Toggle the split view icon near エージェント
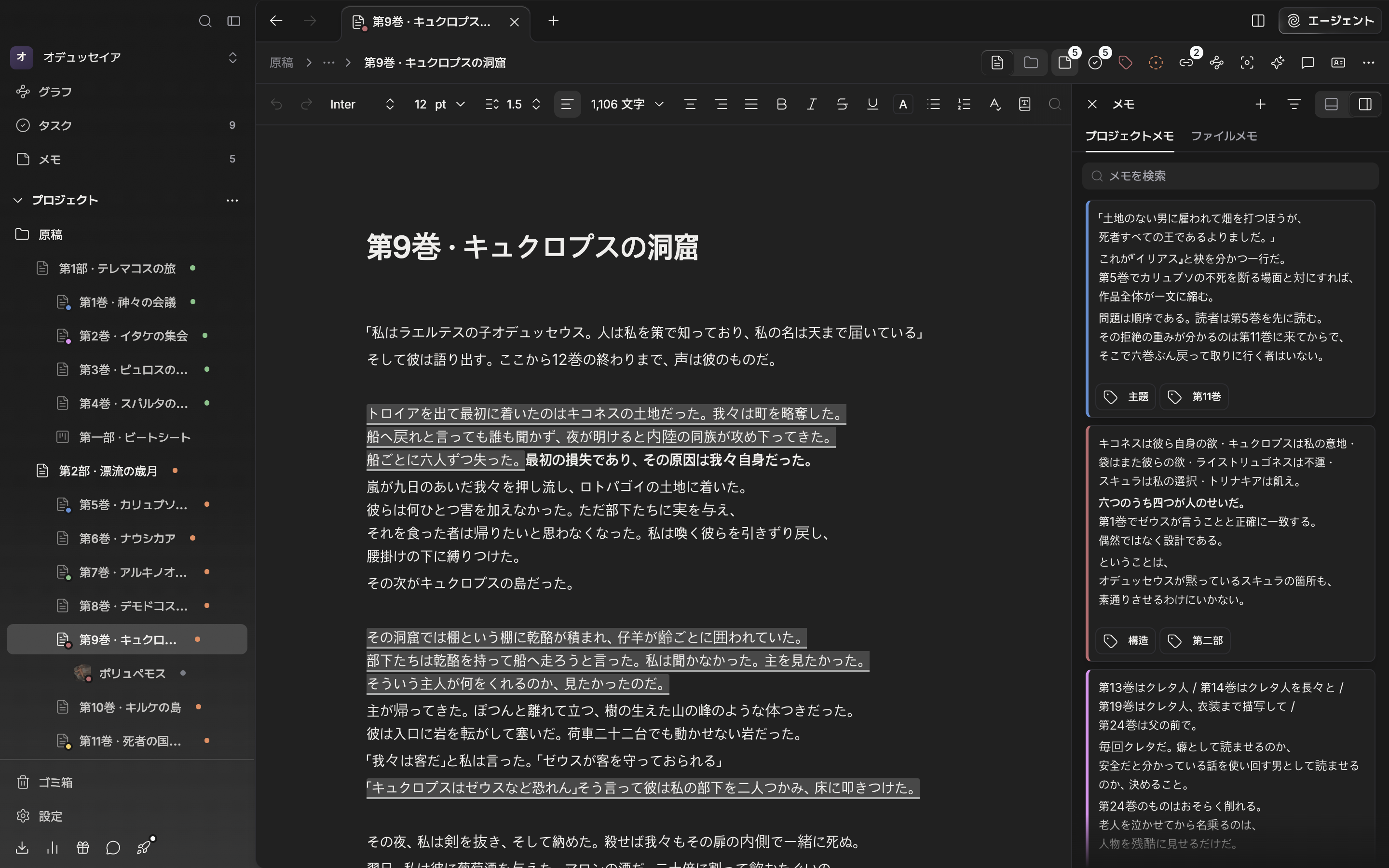Image resolution: width=1389 pixels, height=868 pixels. 1257,21
